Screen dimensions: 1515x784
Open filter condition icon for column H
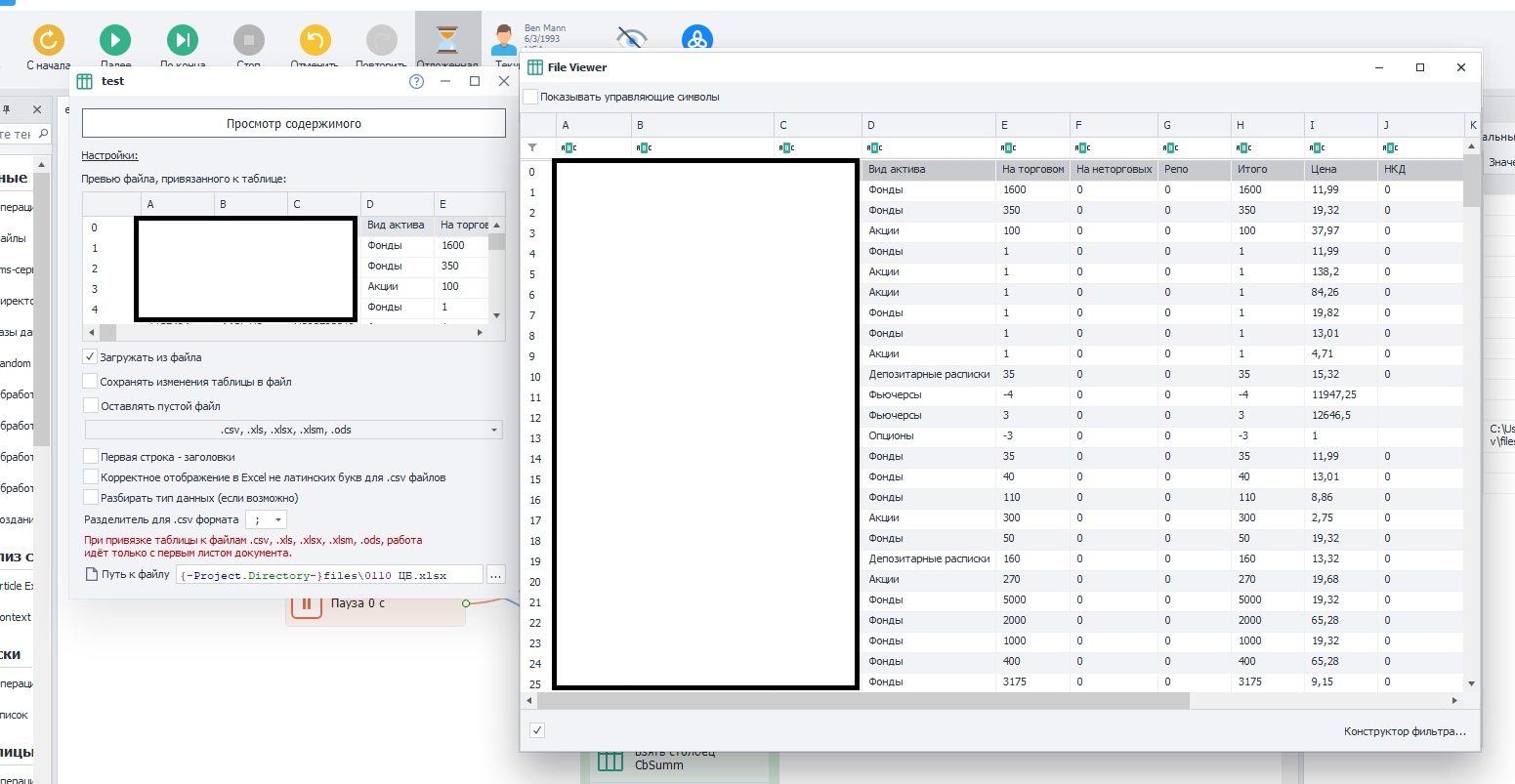pos(1243,147)
